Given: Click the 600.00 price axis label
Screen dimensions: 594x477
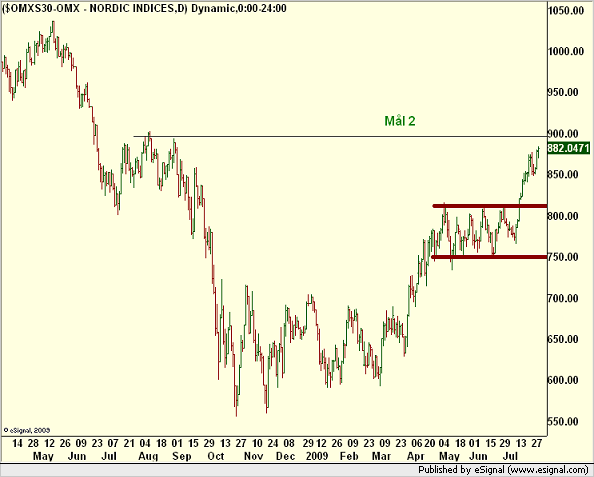Looking at the screenshot, I should point(563,380).
